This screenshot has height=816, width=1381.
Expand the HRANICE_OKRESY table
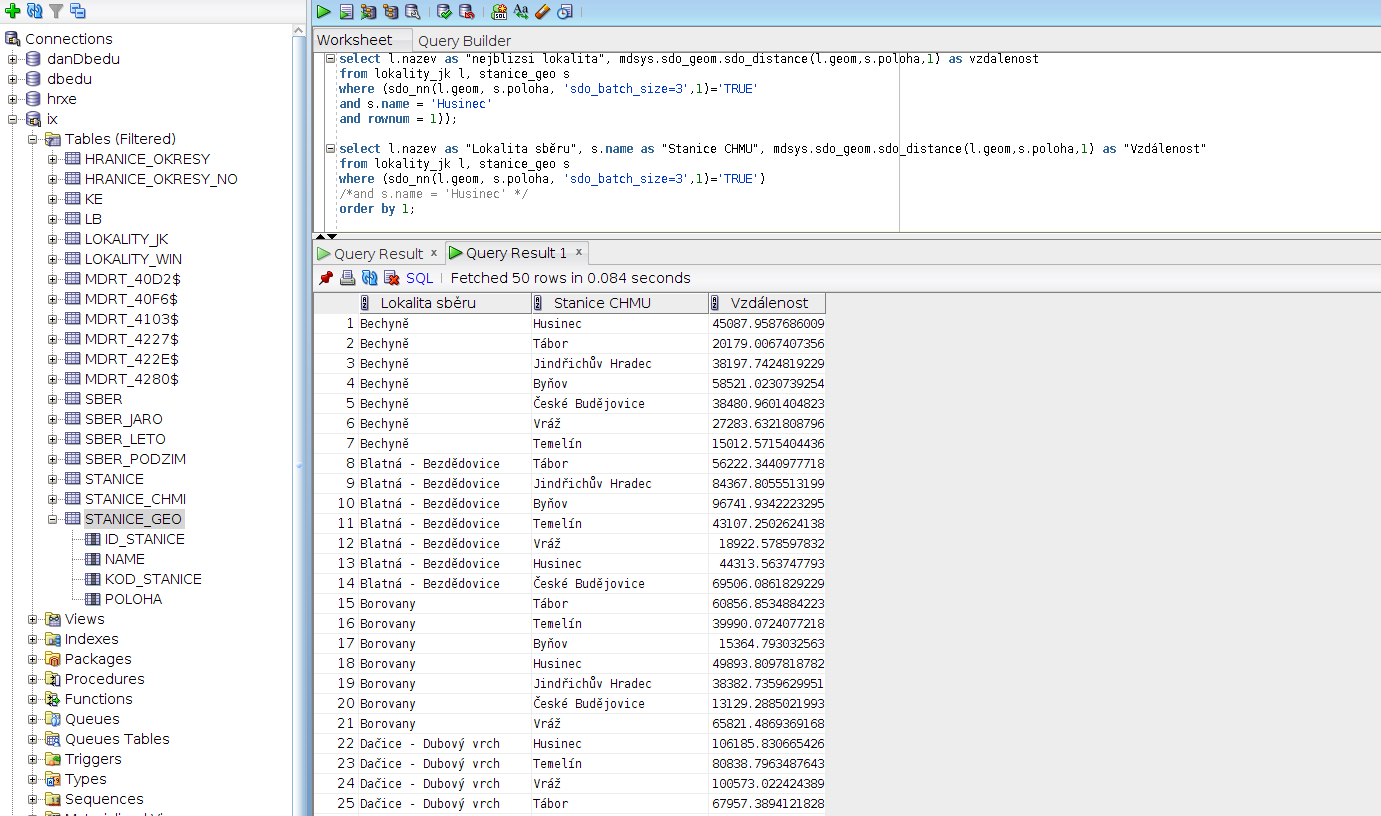pyautogui.click(x=53, y=159)
